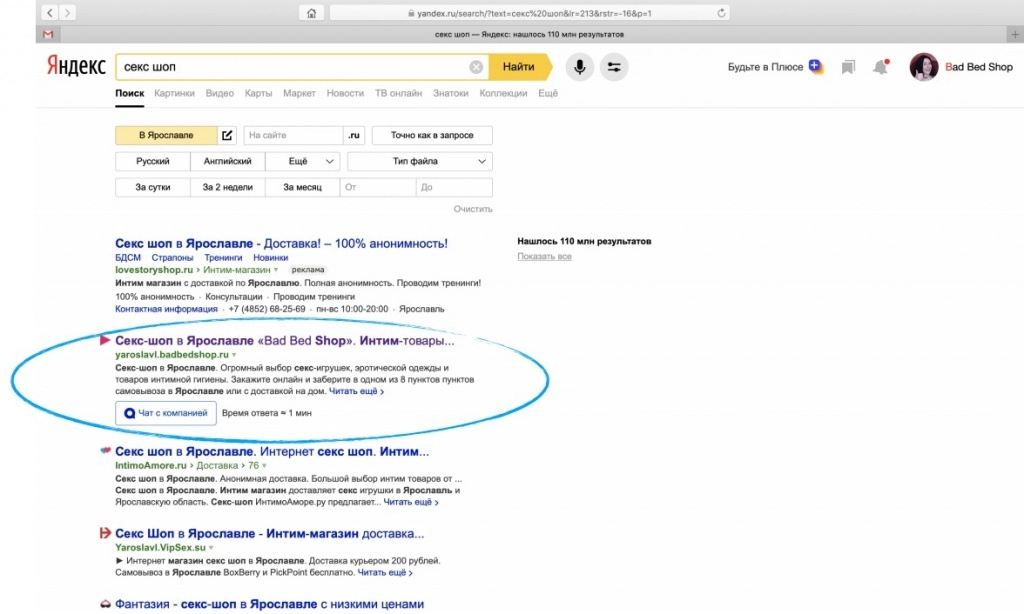Click the На сайте input field

click(x=293, y=135)
